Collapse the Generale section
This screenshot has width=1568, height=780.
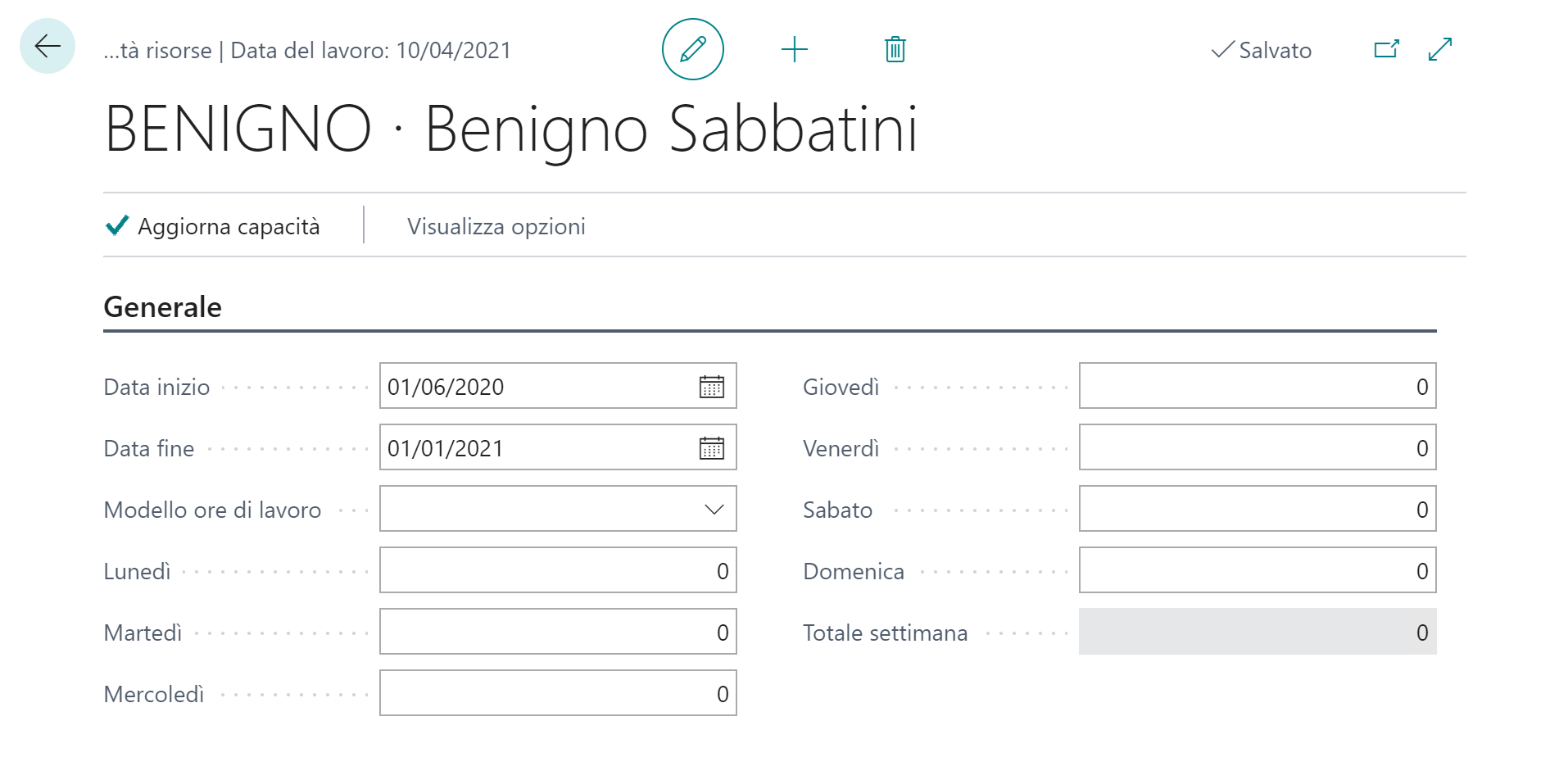(x=161, y=307)
